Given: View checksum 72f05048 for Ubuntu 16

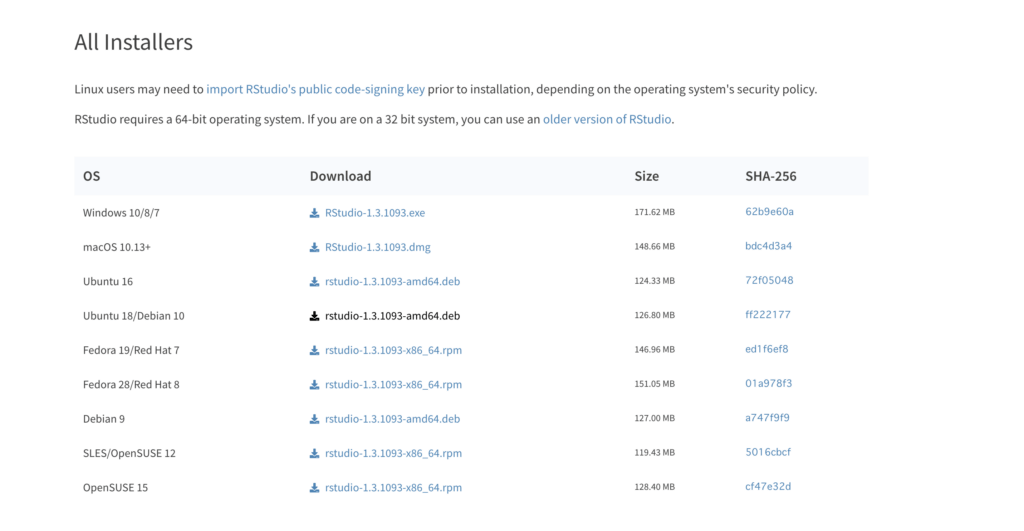Looking at the screenshot, I should pos(769,280).
